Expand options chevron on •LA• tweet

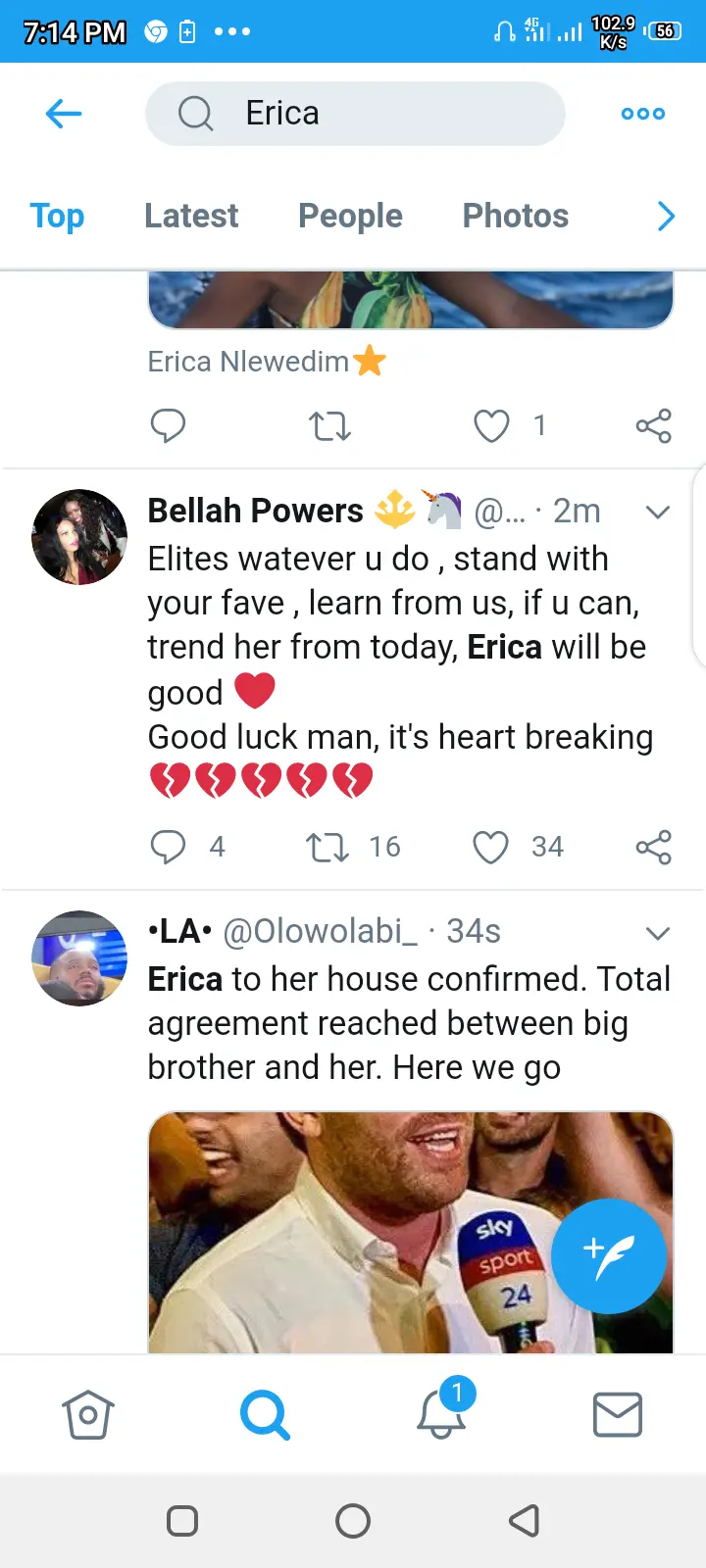click(658, 933)
